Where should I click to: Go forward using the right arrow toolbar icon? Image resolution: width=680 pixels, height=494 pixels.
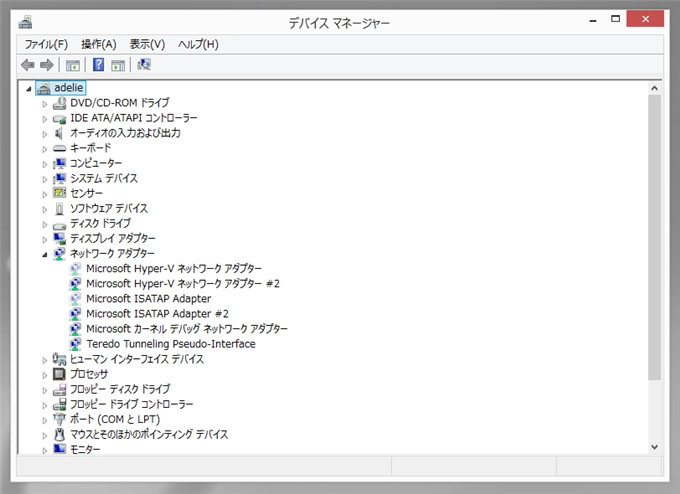46,65
